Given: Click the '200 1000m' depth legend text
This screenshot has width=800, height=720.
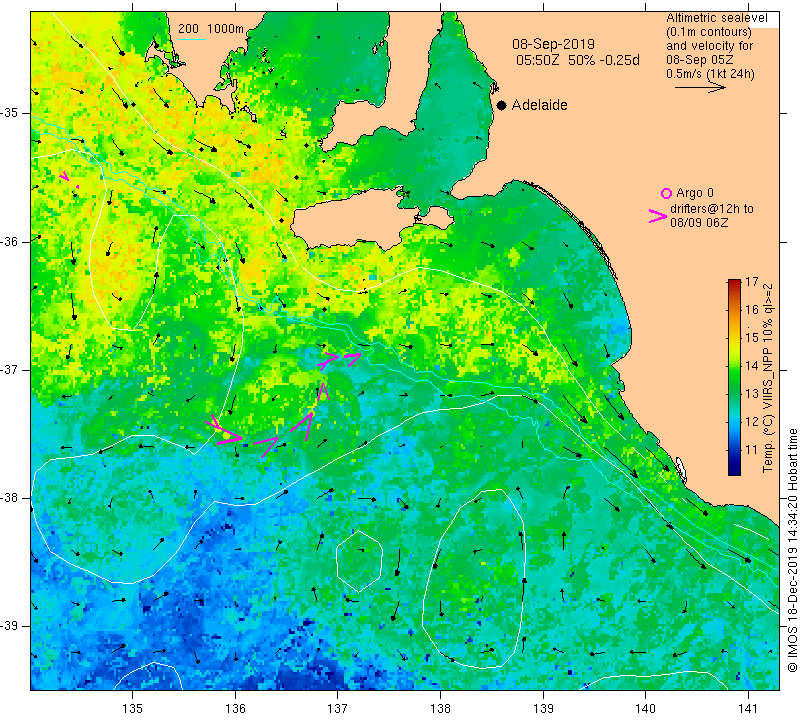Looking at the screenshot, I should point(211,29).
